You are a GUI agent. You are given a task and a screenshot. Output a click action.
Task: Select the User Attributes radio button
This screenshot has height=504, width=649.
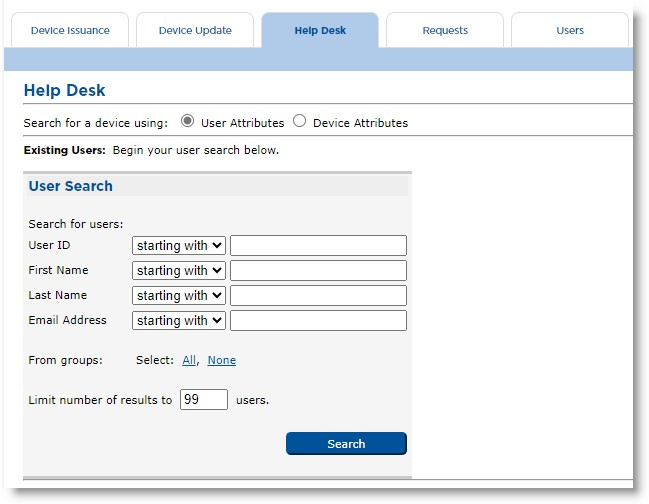[x=187, y=122]
